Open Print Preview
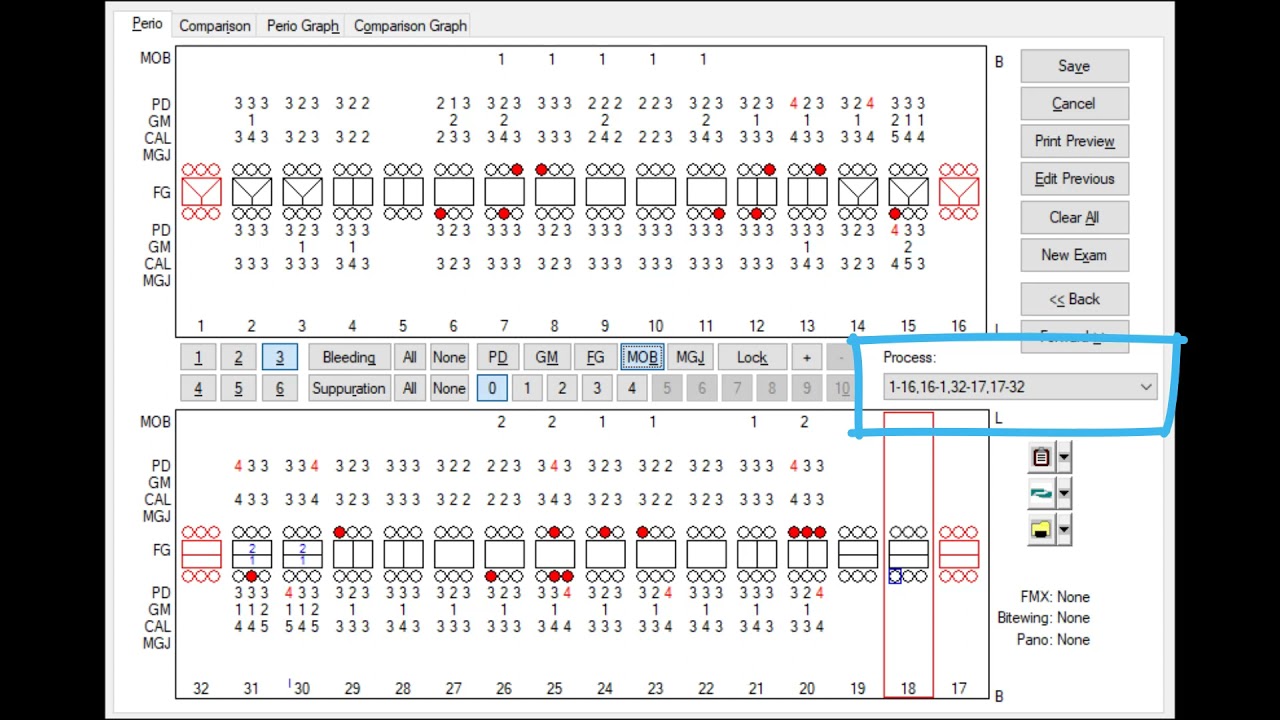The height and width of the screenshot is (720, 1280). [1074, 141]
